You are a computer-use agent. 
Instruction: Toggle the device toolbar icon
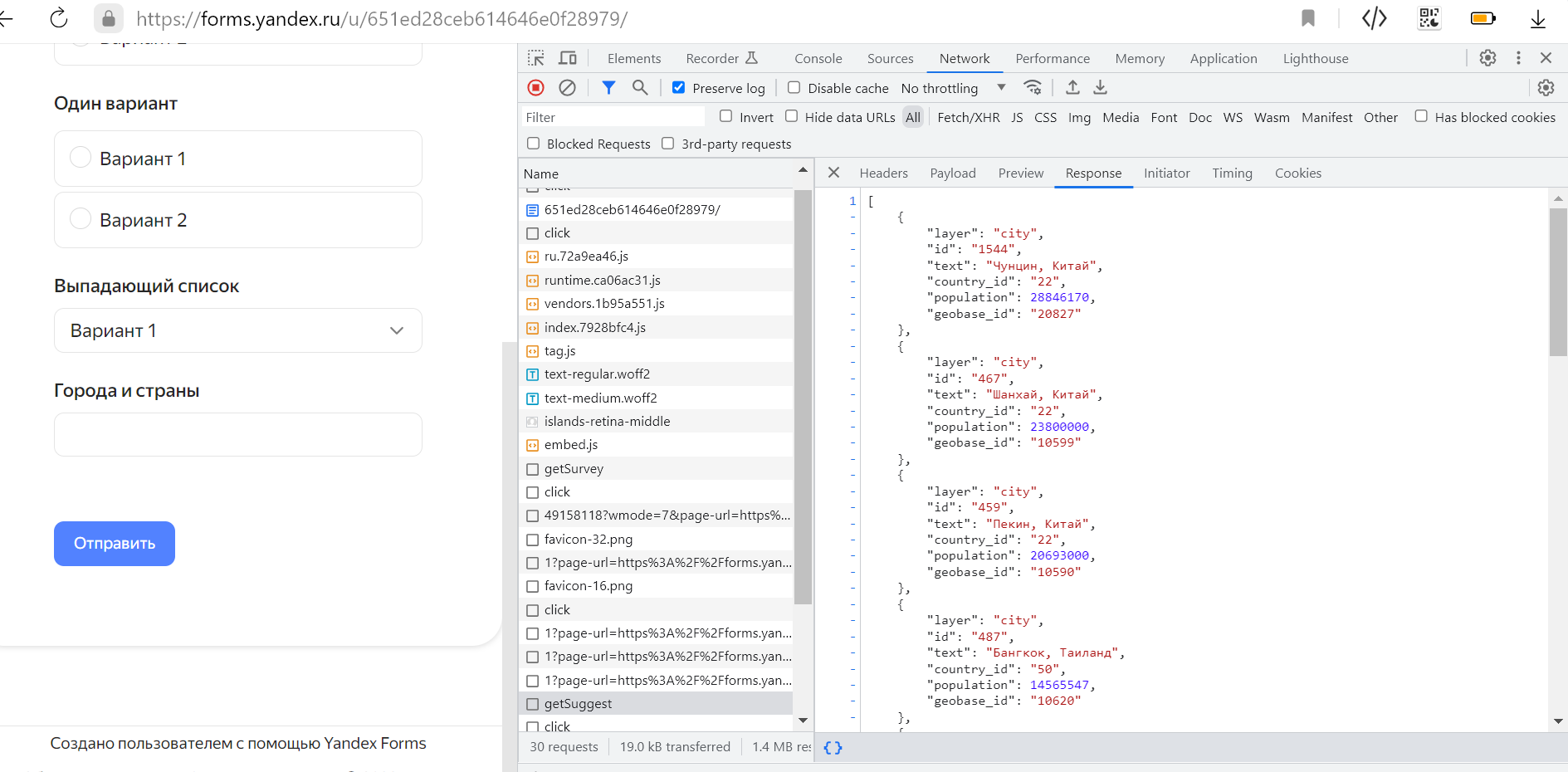(x=568, y=58)
